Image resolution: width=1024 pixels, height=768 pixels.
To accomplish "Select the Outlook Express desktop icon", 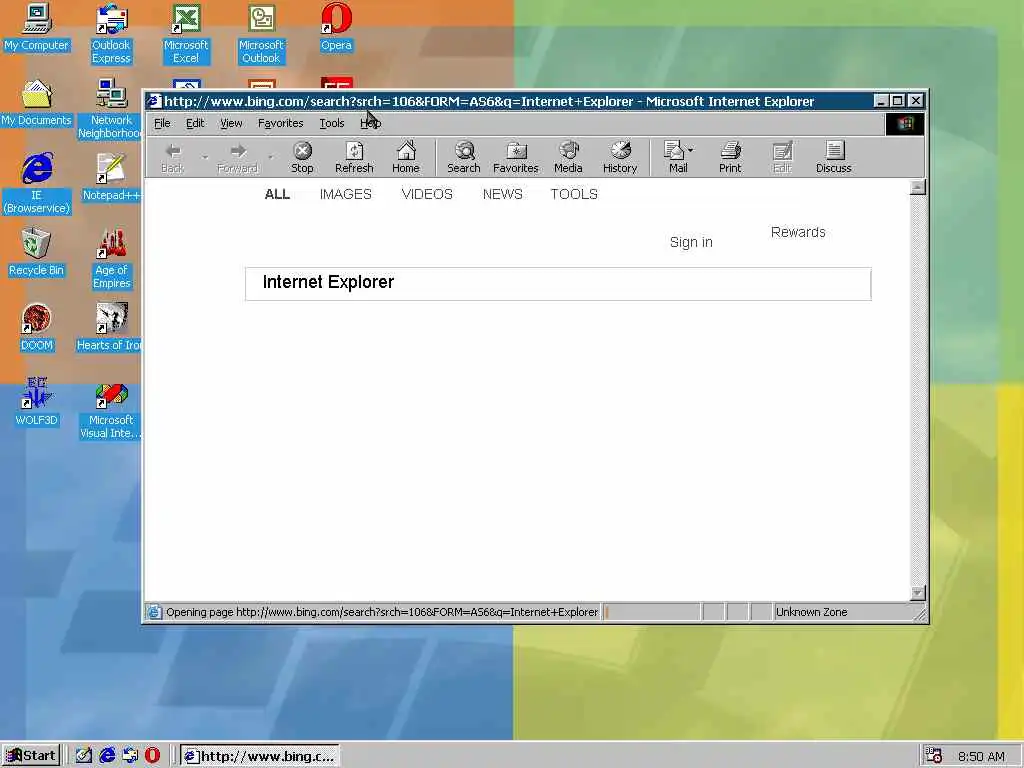I will coord(111,34).
